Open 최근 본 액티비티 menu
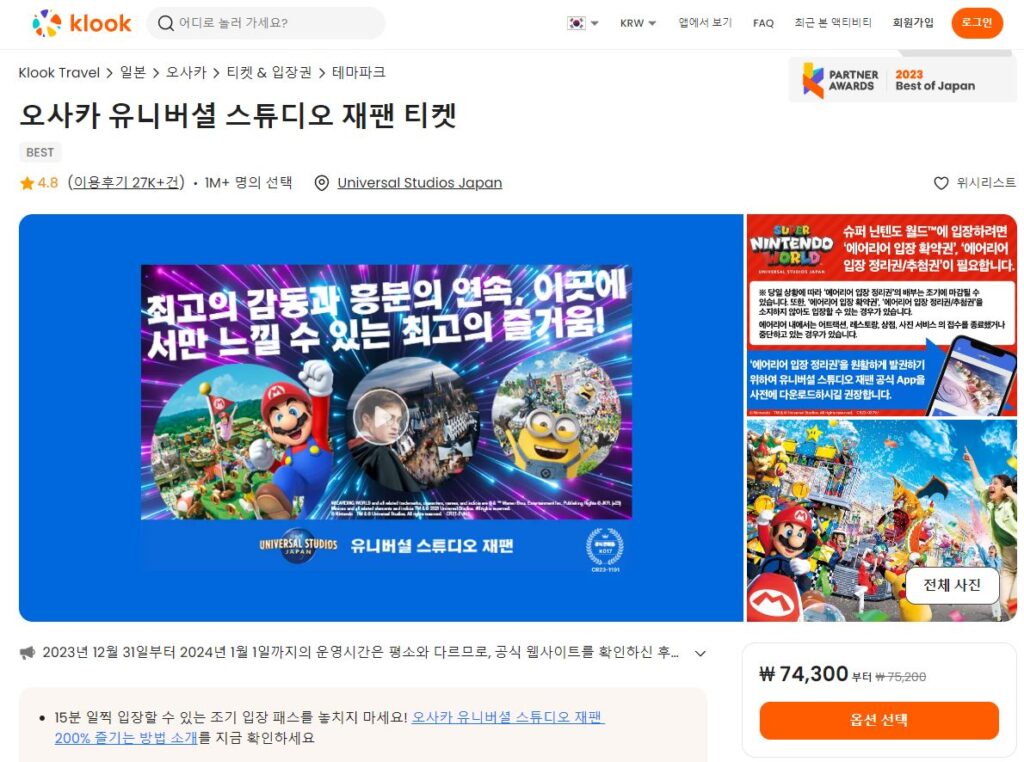Screen dimensions: 1024x762 click(833, 23)
